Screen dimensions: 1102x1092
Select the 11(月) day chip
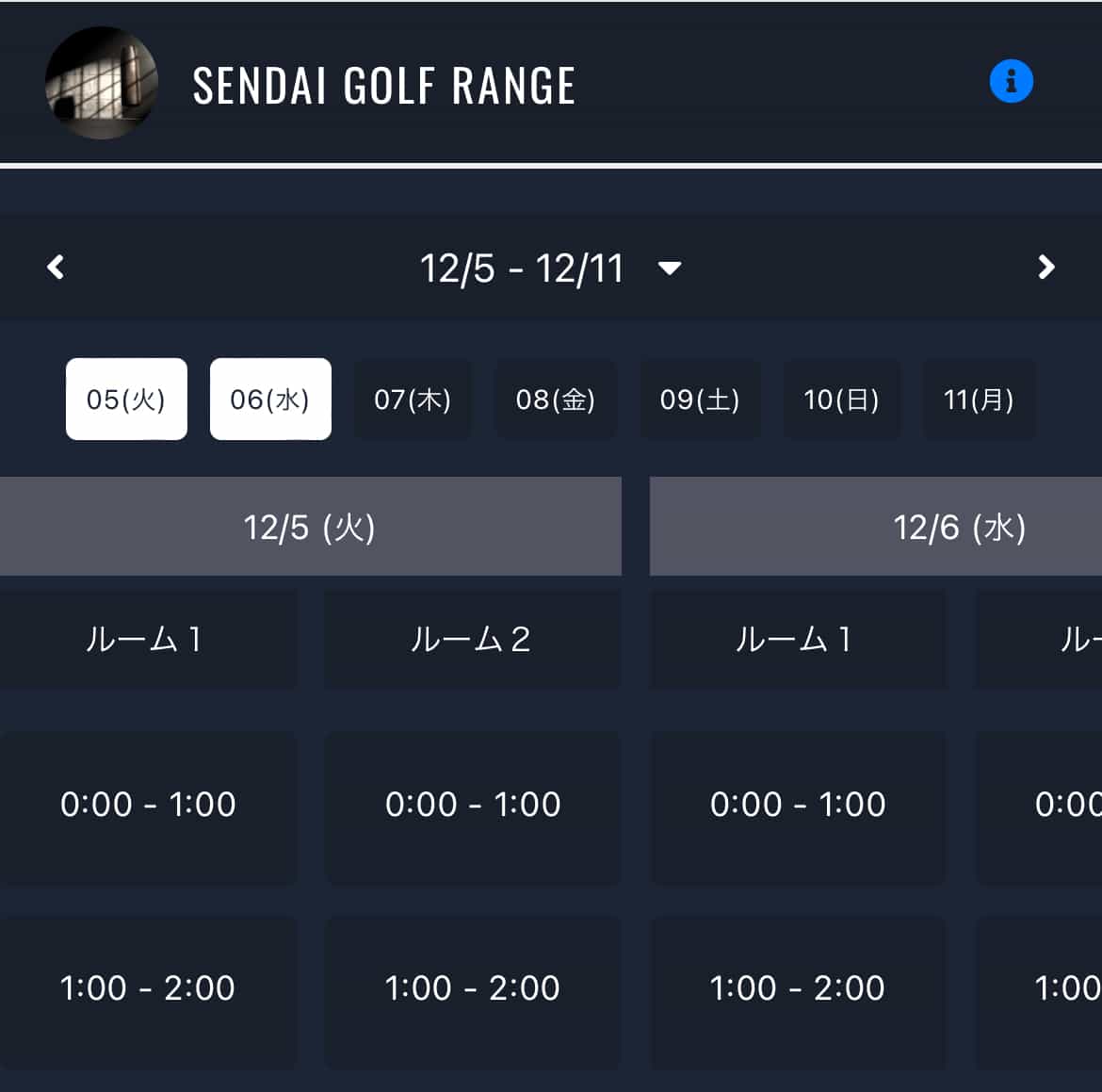979,399
